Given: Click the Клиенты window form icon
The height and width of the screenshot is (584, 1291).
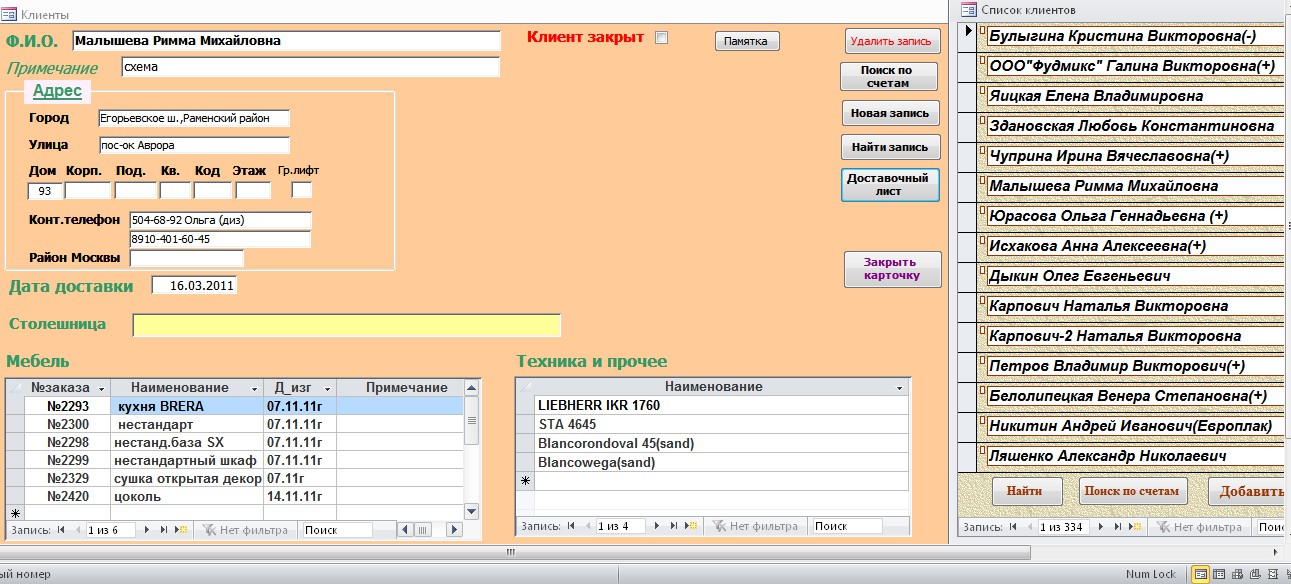Looking at the screenshot, I should click(11, 14).
